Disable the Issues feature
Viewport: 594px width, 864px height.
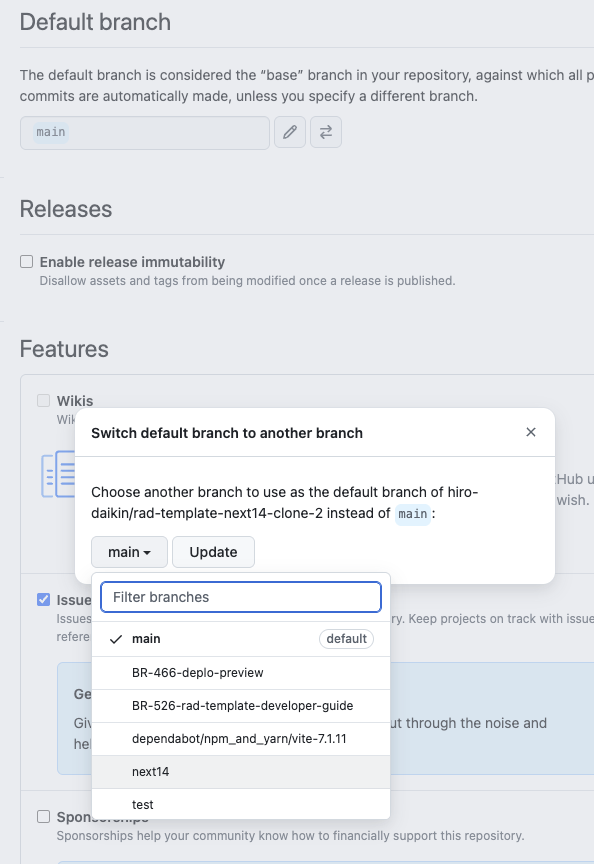pos(43,599)
